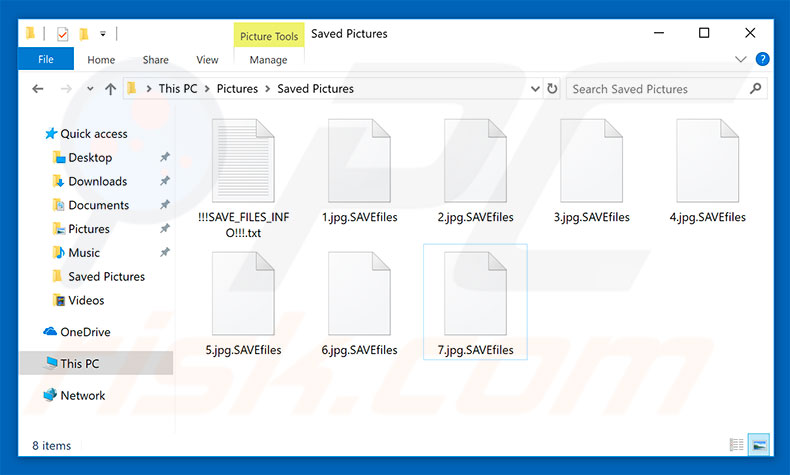The width and height of the screenshot is (790, 475).
Task: Switch to large icons view
Action: 759,444
